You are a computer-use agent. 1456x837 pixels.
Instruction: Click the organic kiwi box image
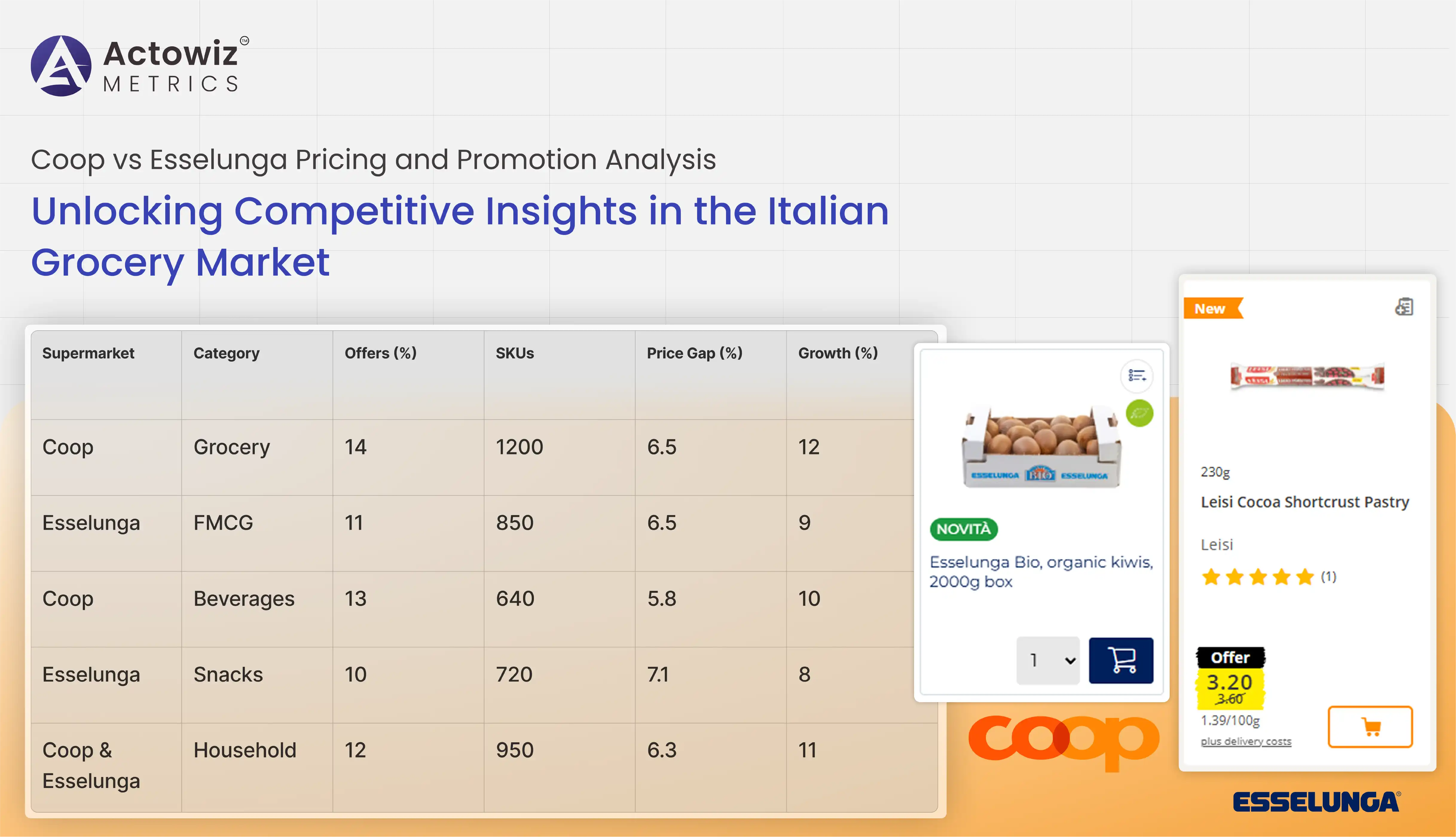[x=1041, y=447]
